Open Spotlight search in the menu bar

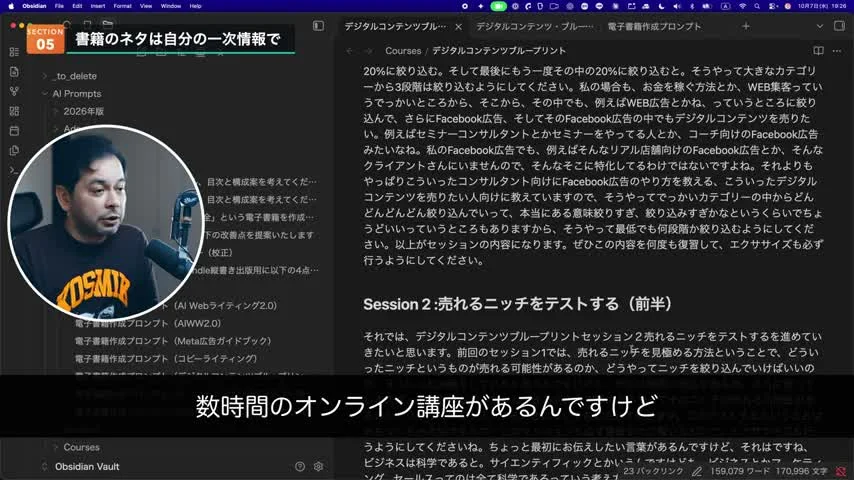pyautogui.click(x=757, y=6)
